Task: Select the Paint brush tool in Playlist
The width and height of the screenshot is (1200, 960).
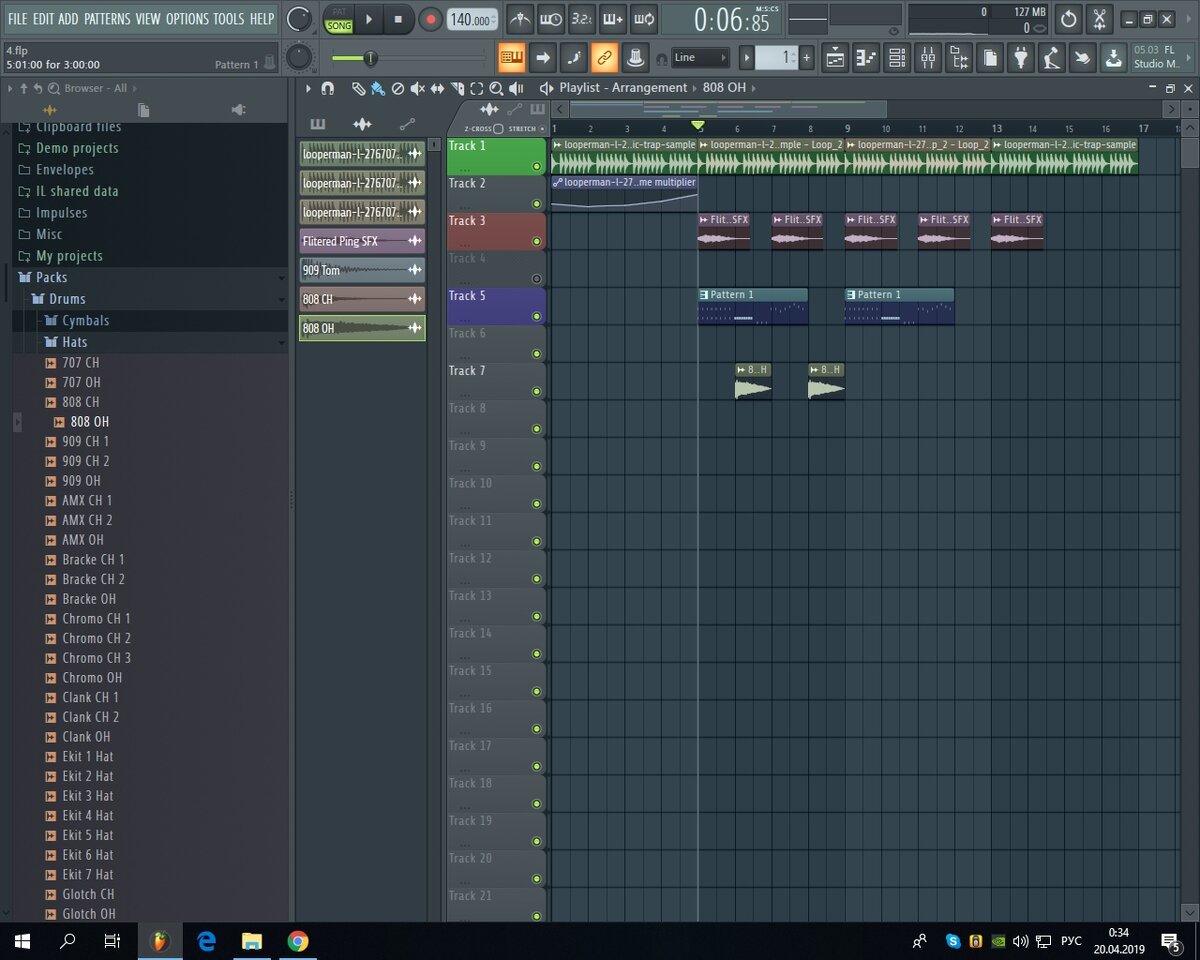Action: coord(377,88)
